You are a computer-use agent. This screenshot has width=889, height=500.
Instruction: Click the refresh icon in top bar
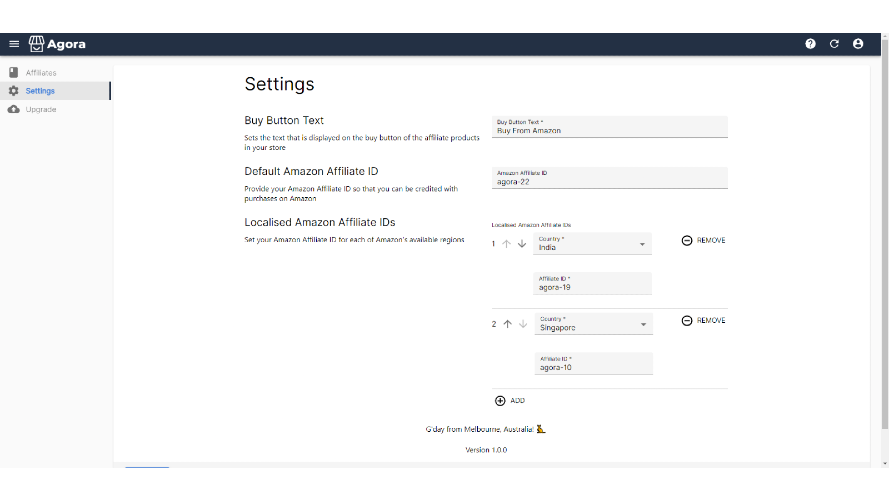(834, 44)
